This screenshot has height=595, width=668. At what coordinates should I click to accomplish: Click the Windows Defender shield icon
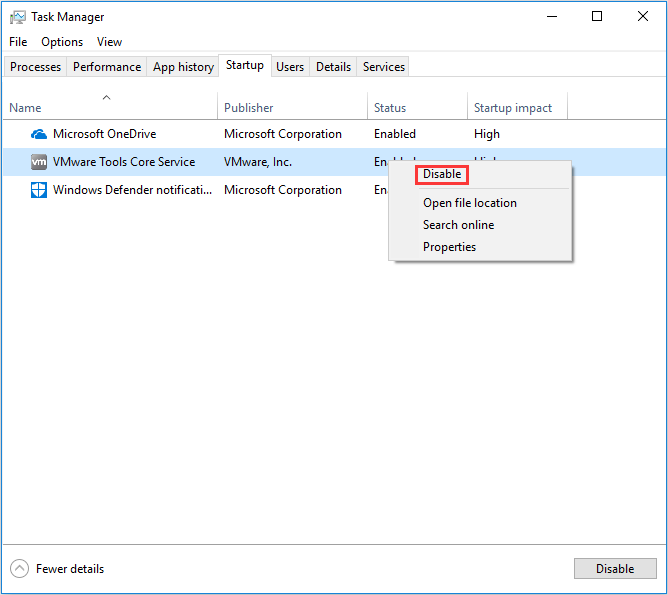point(39,190)
